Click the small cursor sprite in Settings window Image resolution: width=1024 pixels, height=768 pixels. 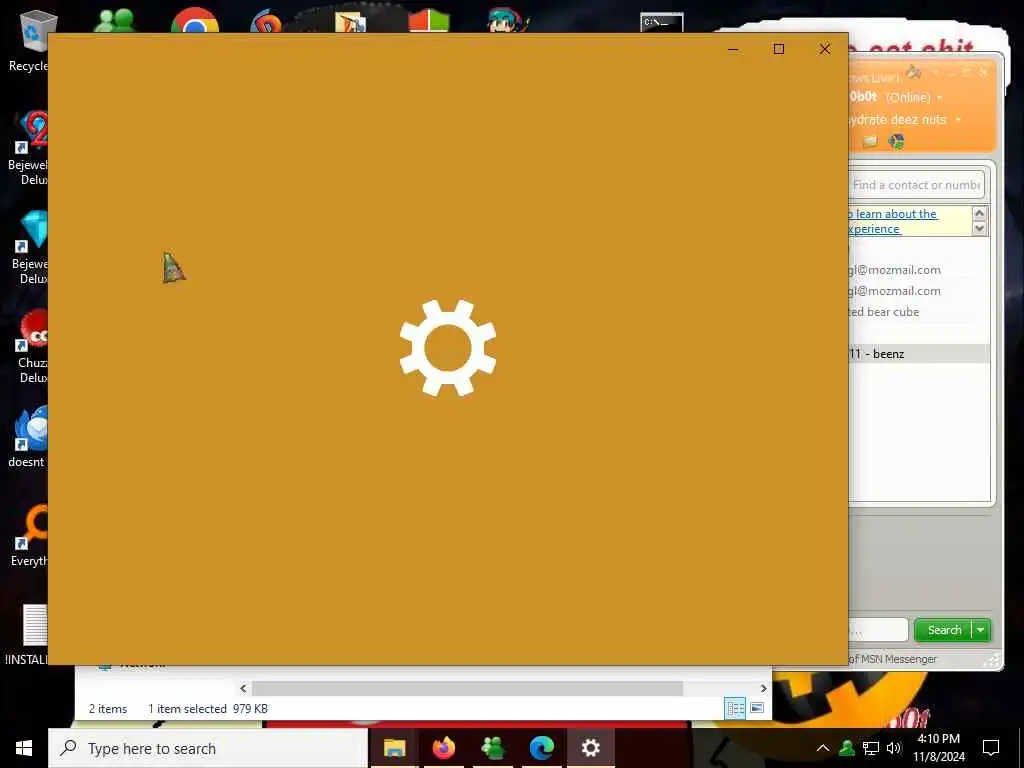click(x=173, y=268)
